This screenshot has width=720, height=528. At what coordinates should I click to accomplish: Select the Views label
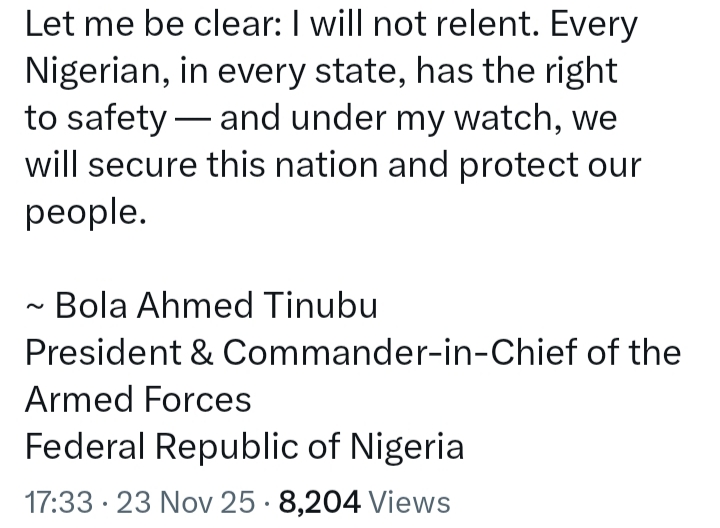[409, 501]
